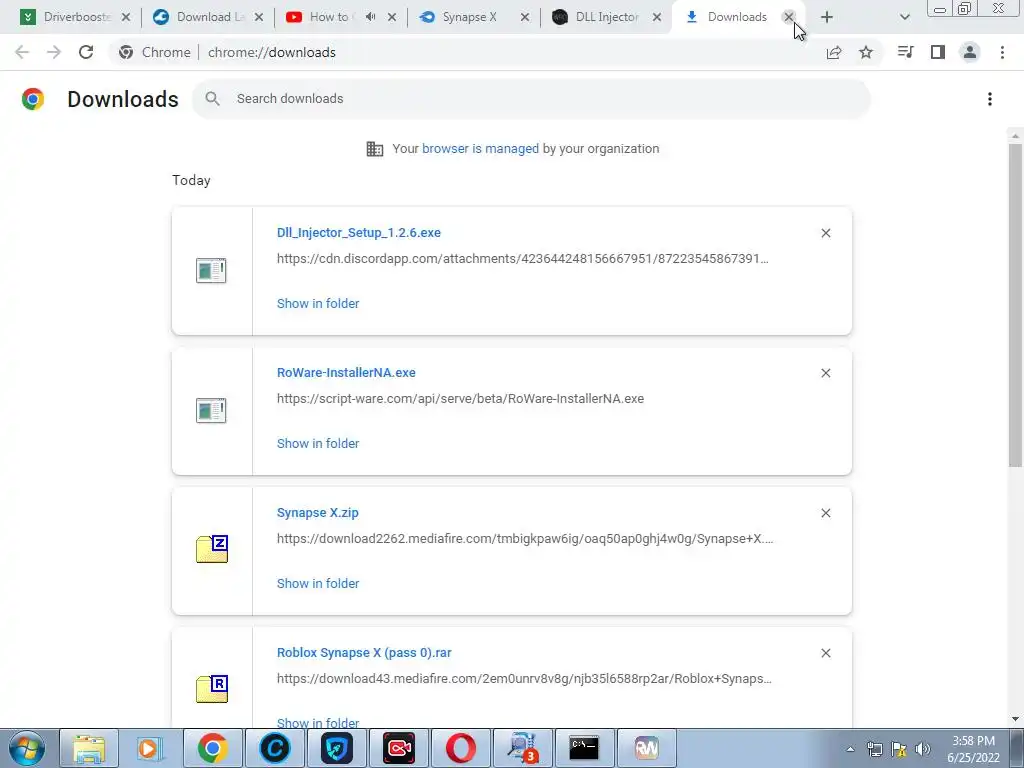Open the Downloads page more actions menu
The image size is (1024, 768).
click(990, 99)
